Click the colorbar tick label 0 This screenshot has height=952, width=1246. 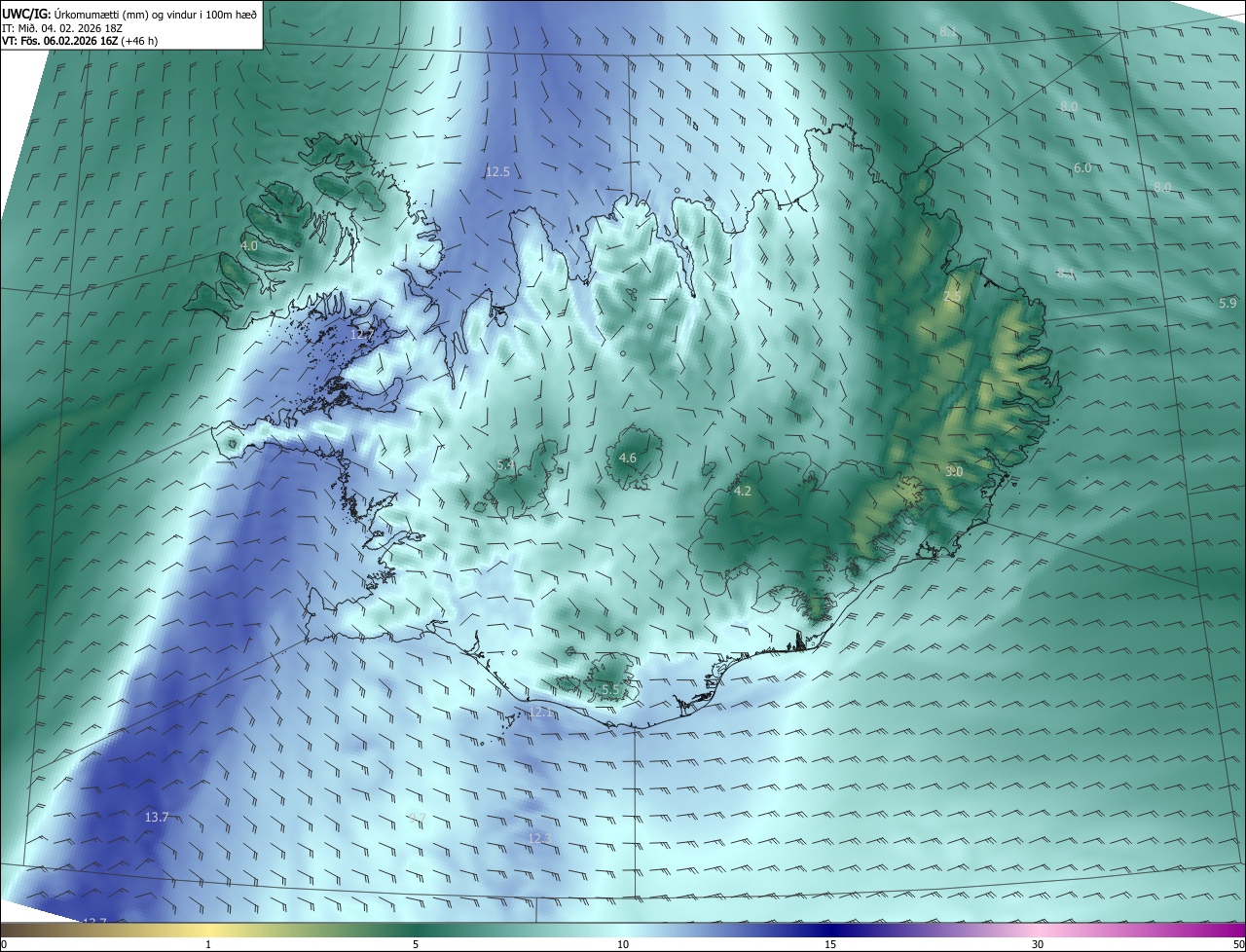click(x=4, y=944)
